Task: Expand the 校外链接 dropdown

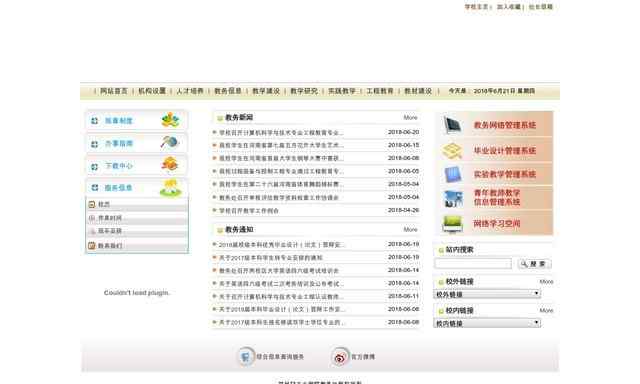Action: 487,294
